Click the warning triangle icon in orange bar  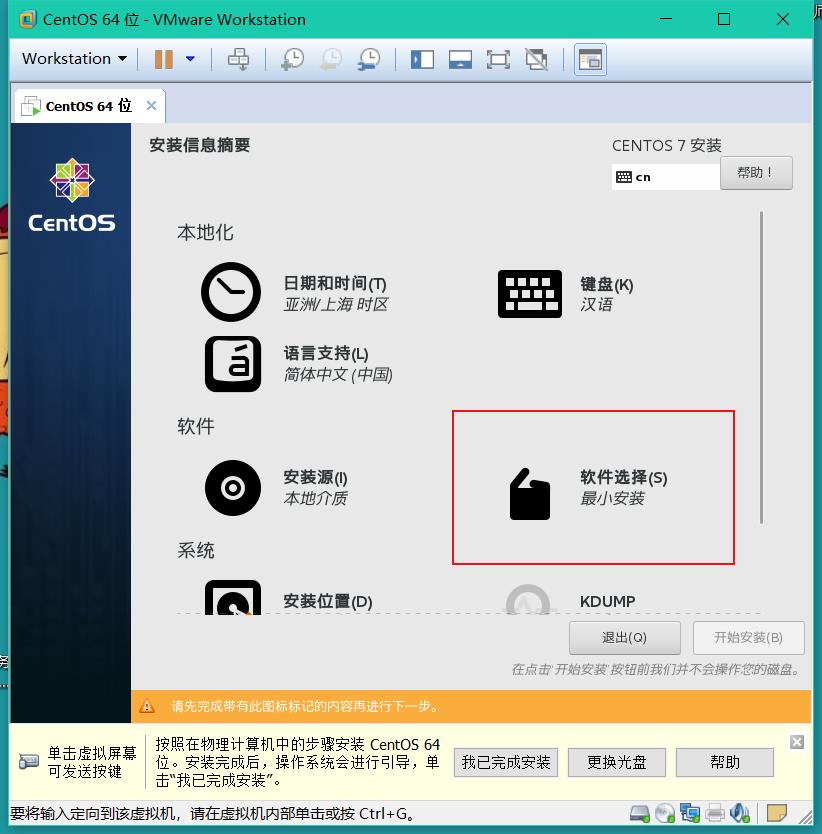point(147,706)
